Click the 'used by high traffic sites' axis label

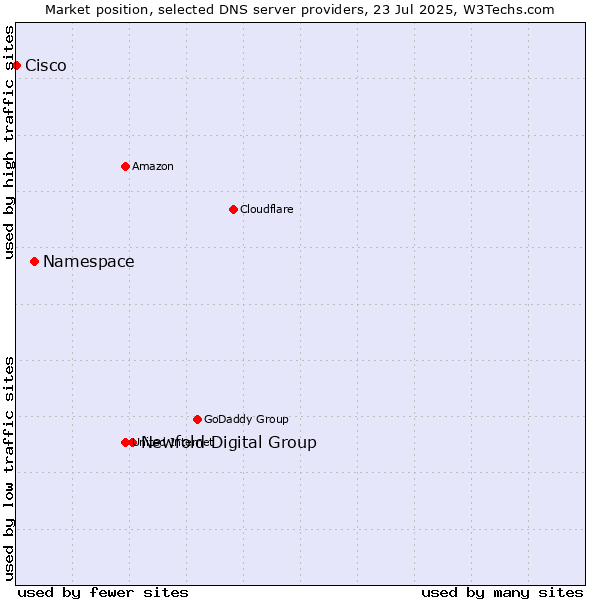coord(9,142)
